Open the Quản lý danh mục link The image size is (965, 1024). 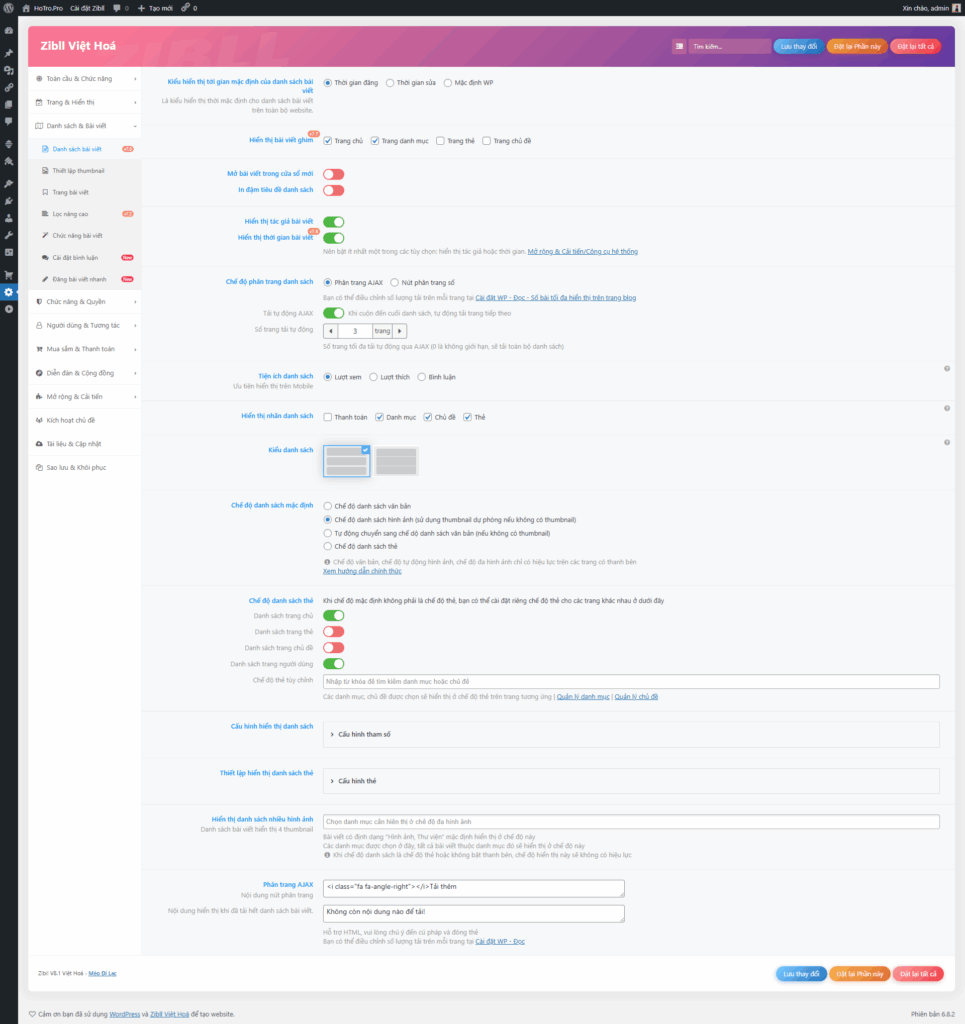coord(583,697)
